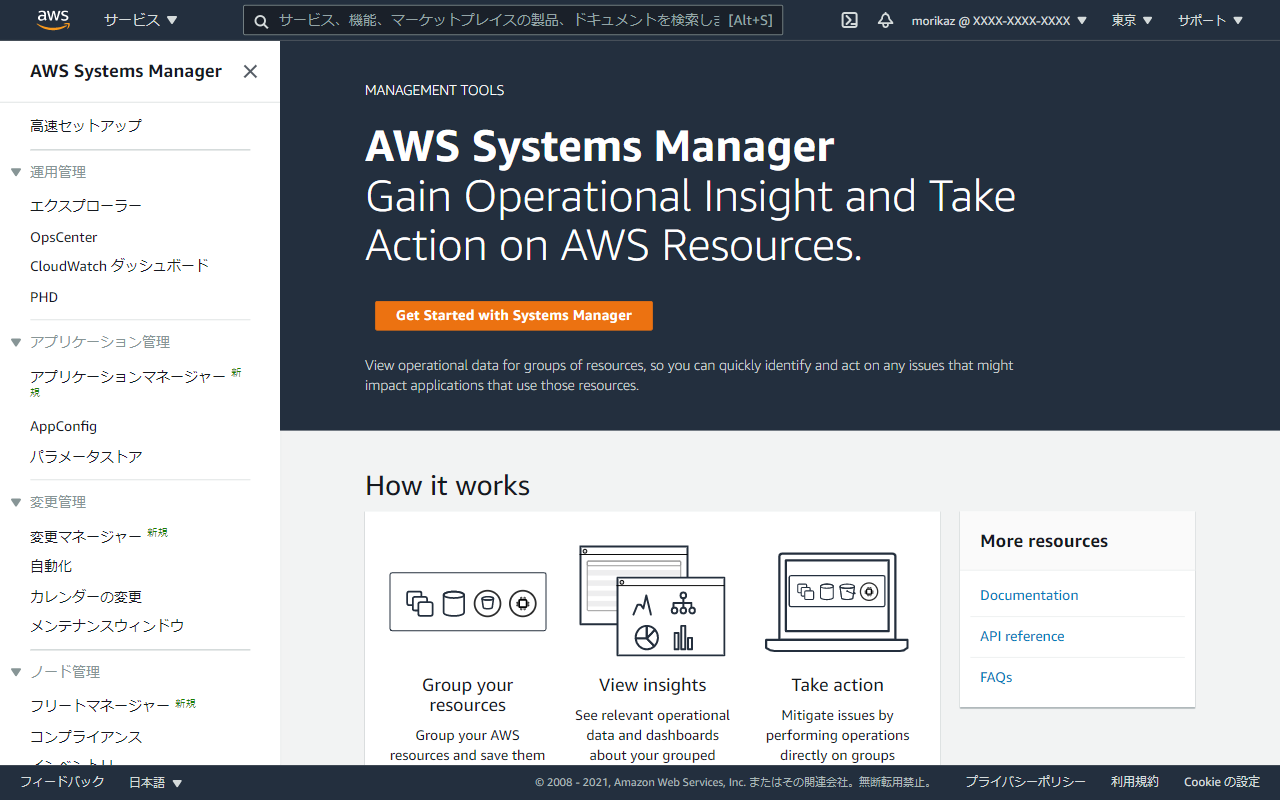The width and height of the screenshot is (1280, 800).
Task: Launch CloudShell from the top bar
Action: pos(848,20)
